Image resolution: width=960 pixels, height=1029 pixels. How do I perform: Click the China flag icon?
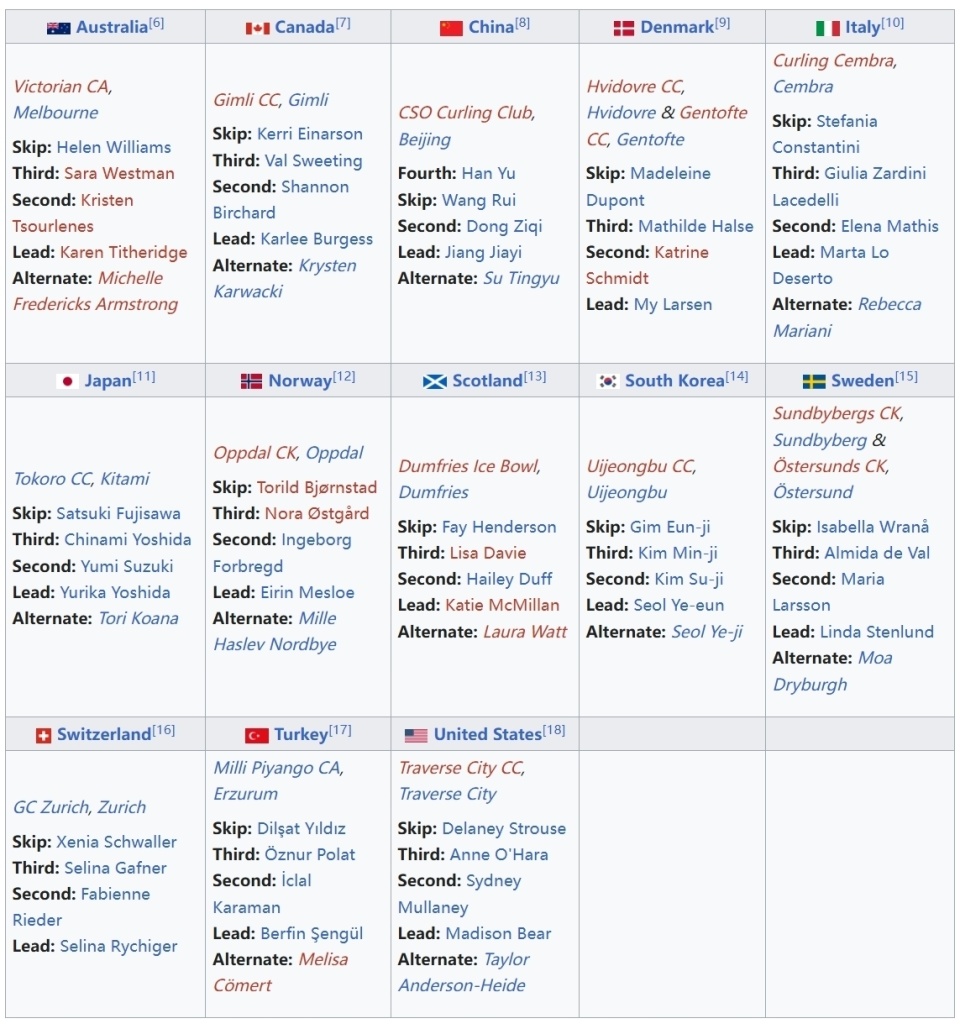point(451,28)
